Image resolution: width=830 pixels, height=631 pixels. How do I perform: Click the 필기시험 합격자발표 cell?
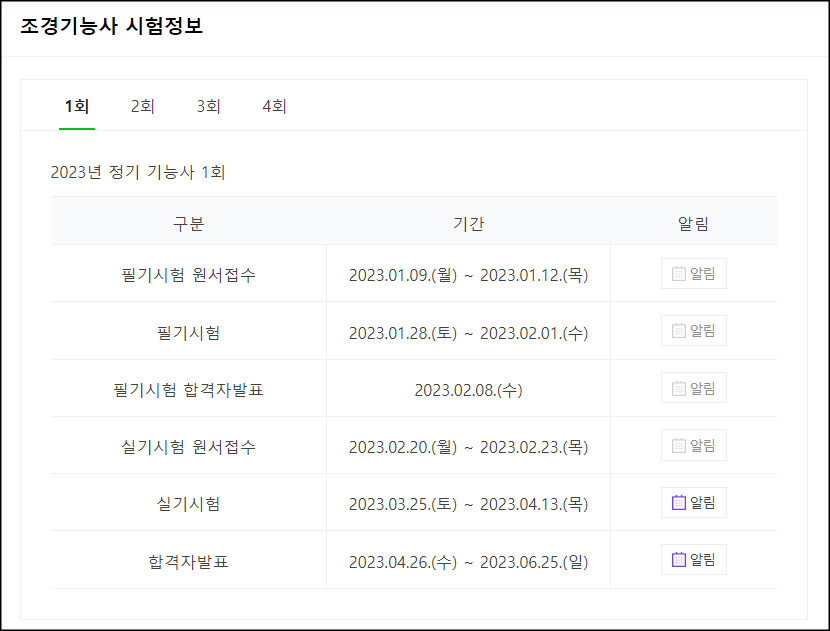188,390
